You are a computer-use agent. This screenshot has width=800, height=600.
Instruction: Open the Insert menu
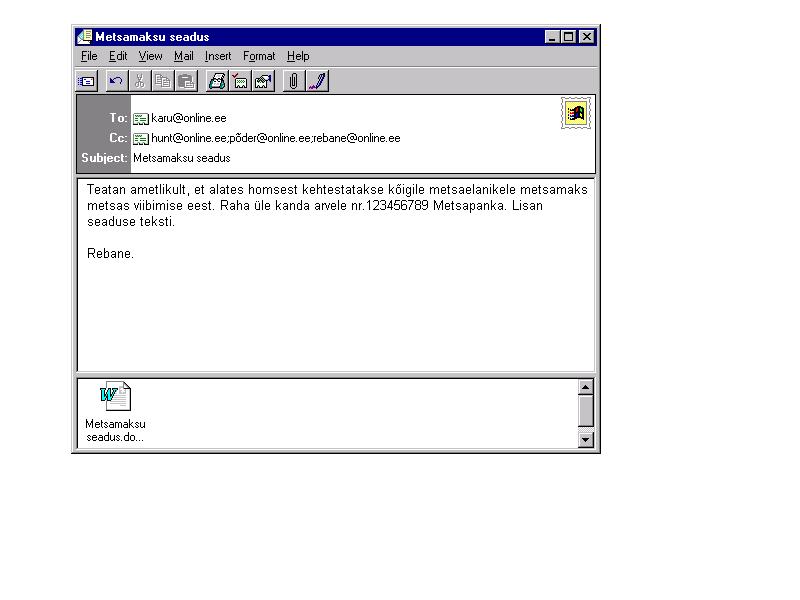click(x=218, y=56)
